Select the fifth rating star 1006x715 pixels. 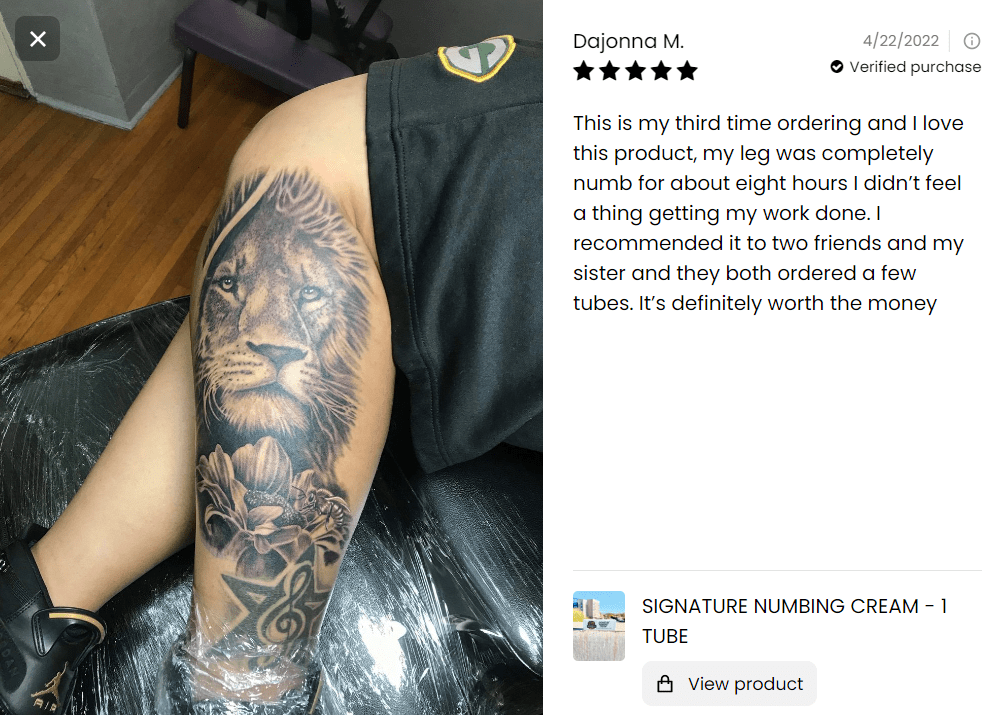pos(686,71)
